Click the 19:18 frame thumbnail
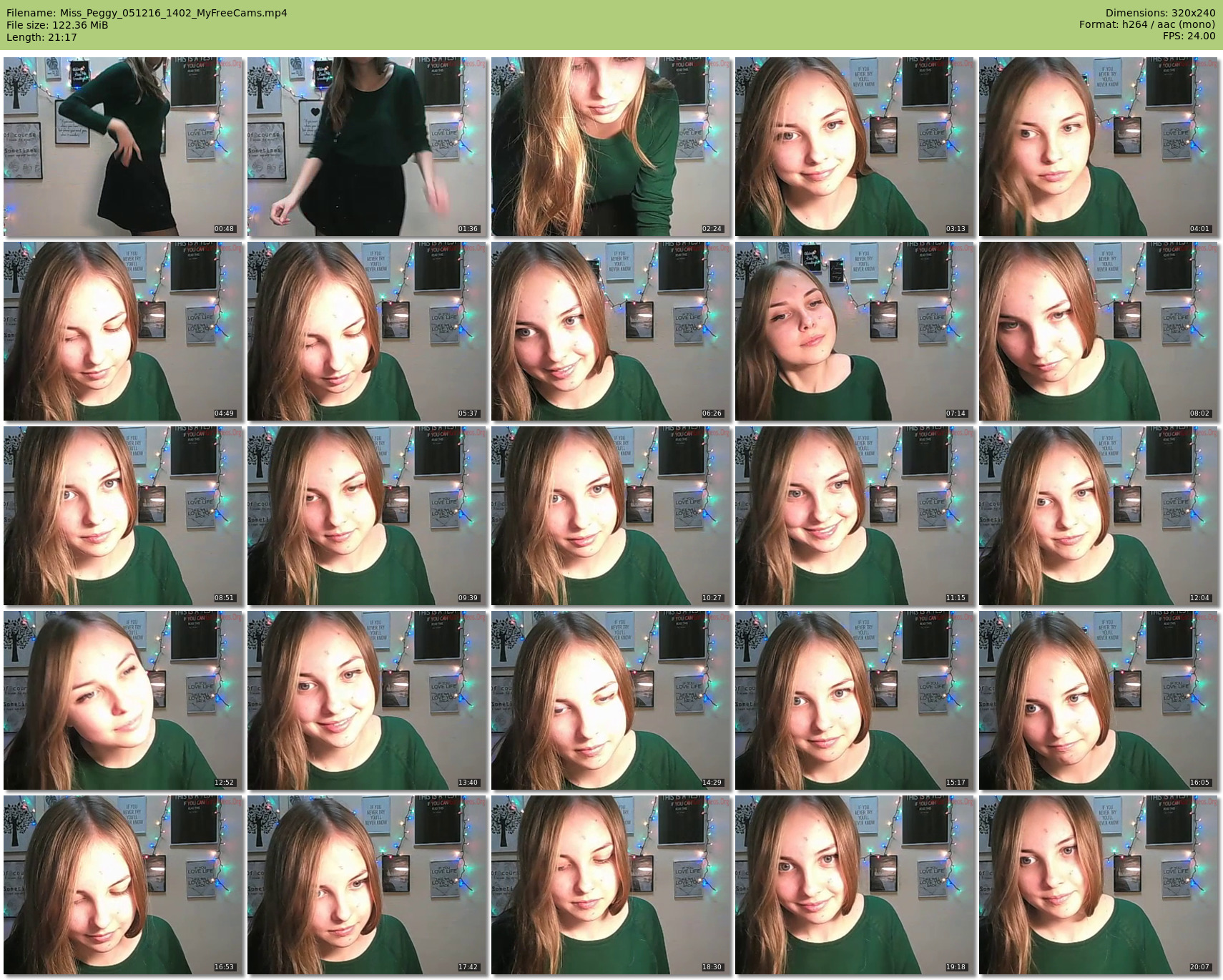The height and width of the screenshot is (980, 1223). [x=855, y=885]
